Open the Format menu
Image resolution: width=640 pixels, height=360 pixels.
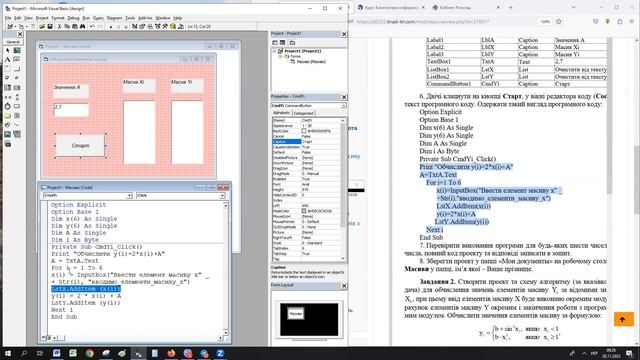[x=58, y=18]
